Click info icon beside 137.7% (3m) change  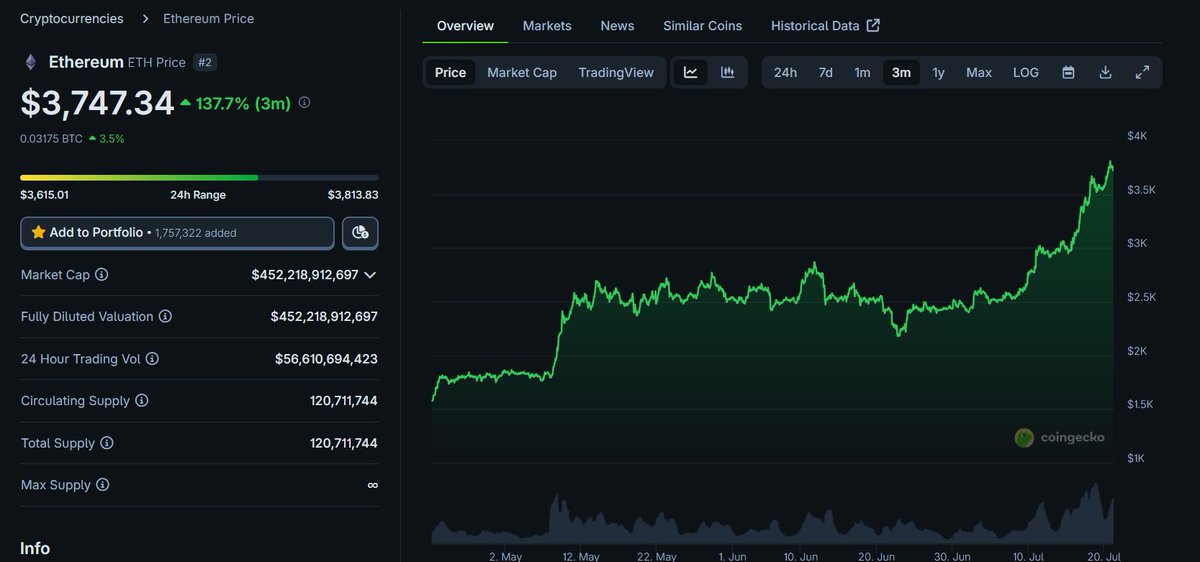coord(304,102)
